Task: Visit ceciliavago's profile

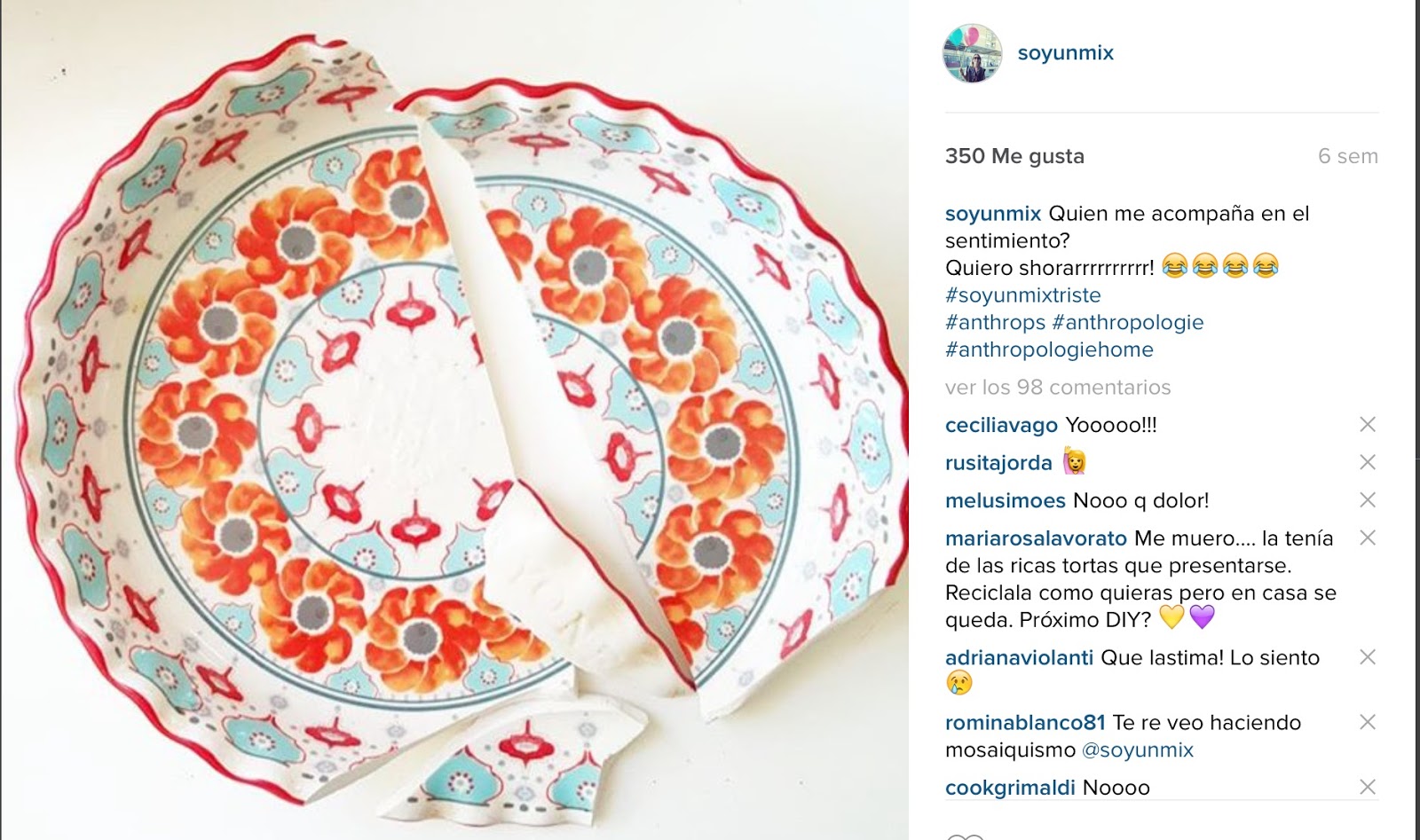Action: click(x=1001, y=426)
